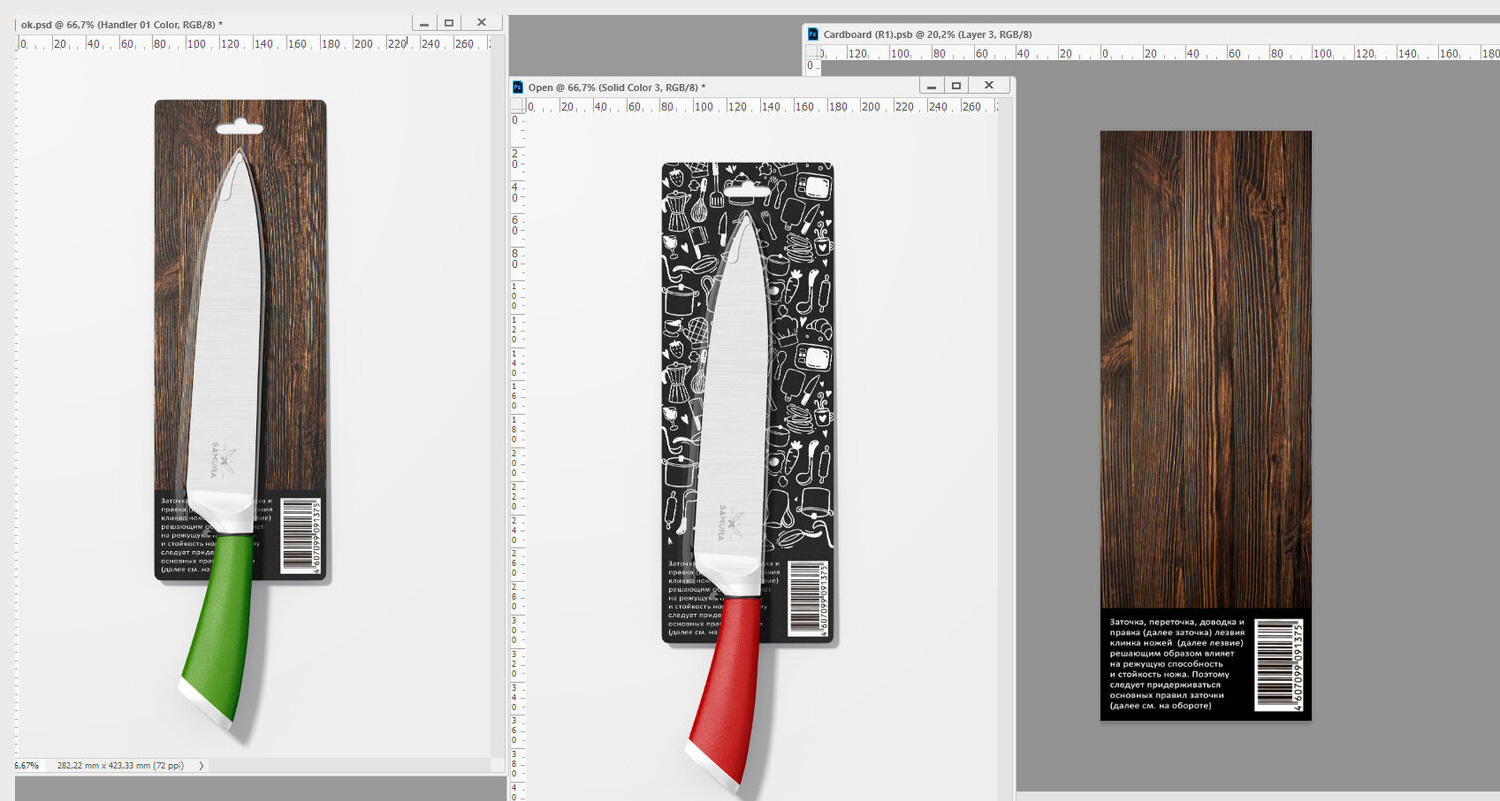
Task: Click the barcode on the Cardboard canvas
Action: pos(1278,664)
